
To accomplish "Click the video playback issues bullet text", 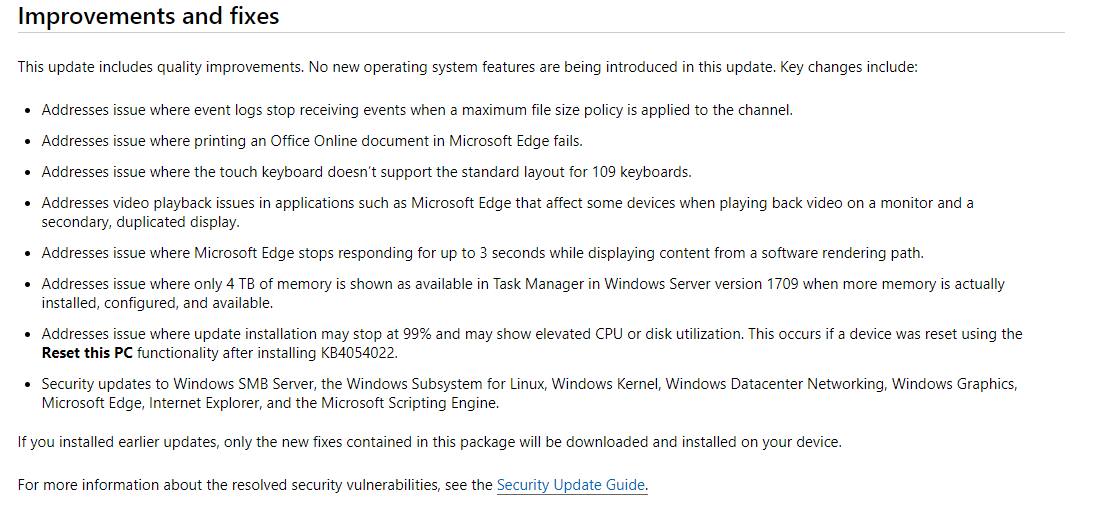I will [x=507, y=212].
